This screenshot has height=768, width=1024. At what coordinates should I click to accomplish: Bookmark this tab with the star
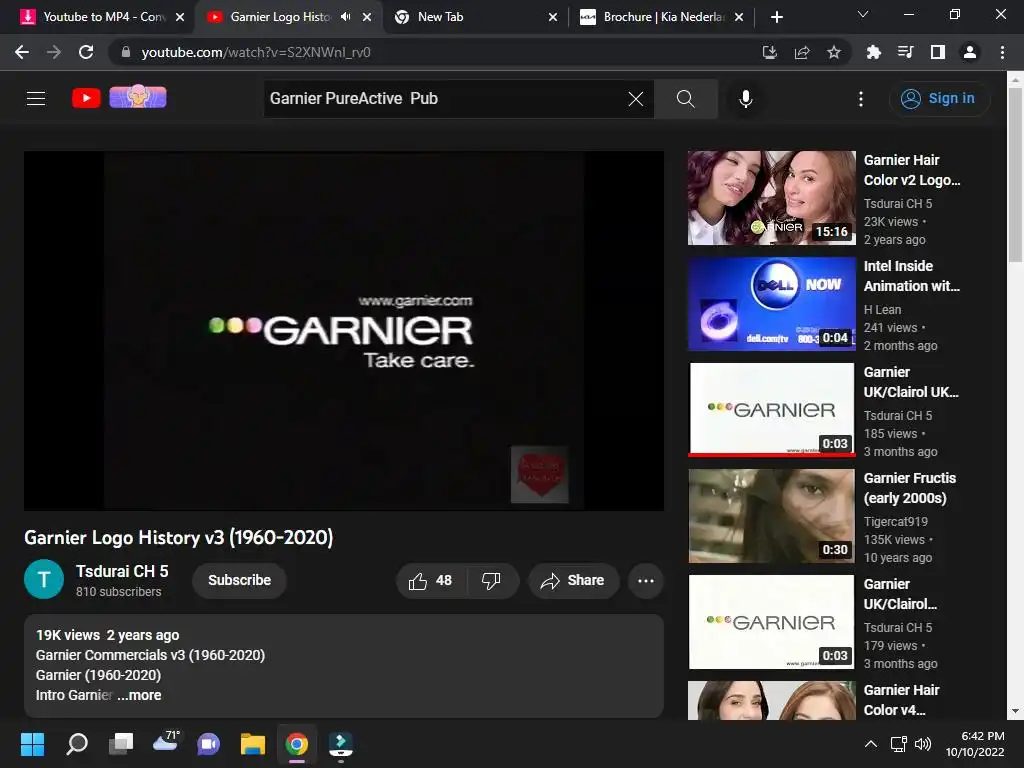tap(834, 52)
